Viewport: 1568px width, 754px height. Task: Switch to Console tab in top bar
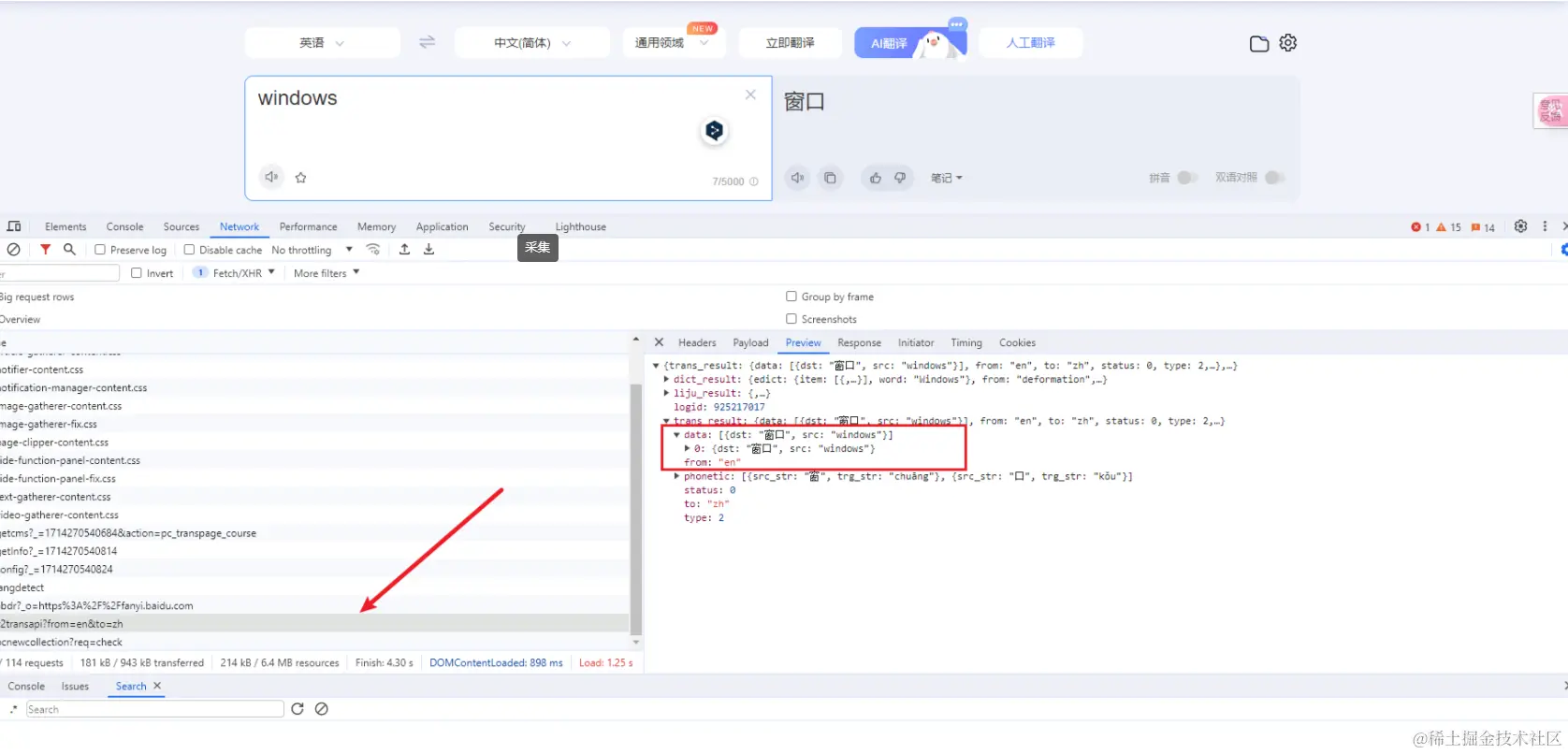[x=124, y=226]
